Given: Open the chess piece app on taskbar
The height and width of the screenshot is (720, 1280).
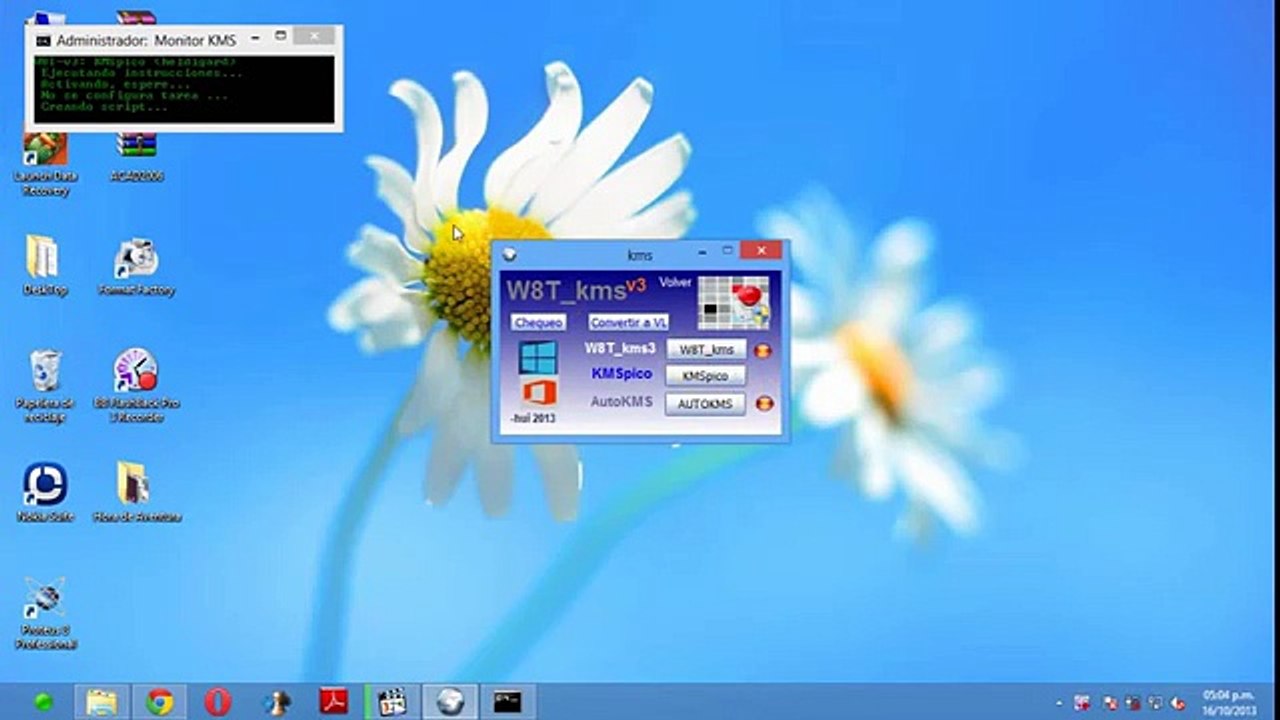Looking at the screenshot, I should [x=275, y=702].
